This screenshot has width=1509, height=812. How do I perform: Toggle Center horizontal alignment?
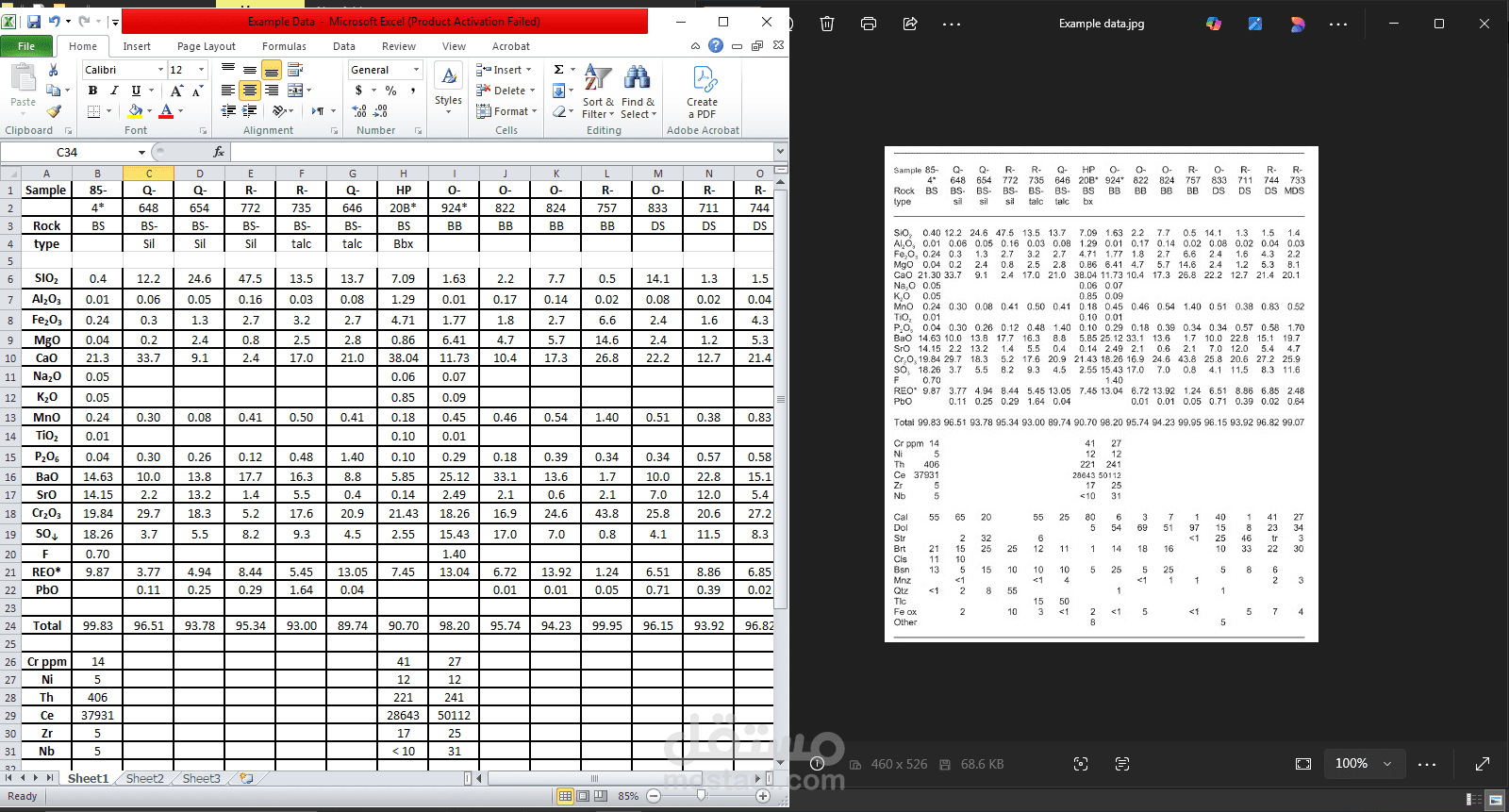(250, 91)
